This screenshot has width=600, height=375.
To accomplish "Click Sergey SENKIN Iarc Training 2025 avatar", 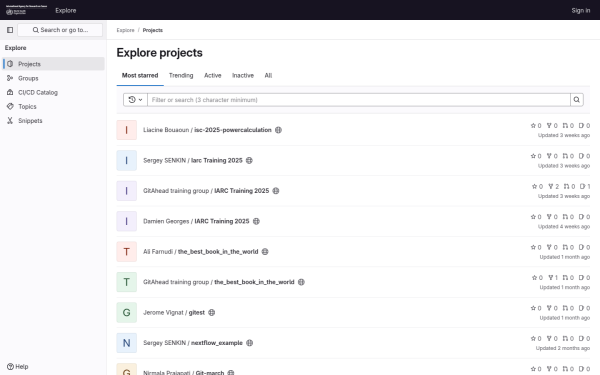I will (x=127, y=160).
